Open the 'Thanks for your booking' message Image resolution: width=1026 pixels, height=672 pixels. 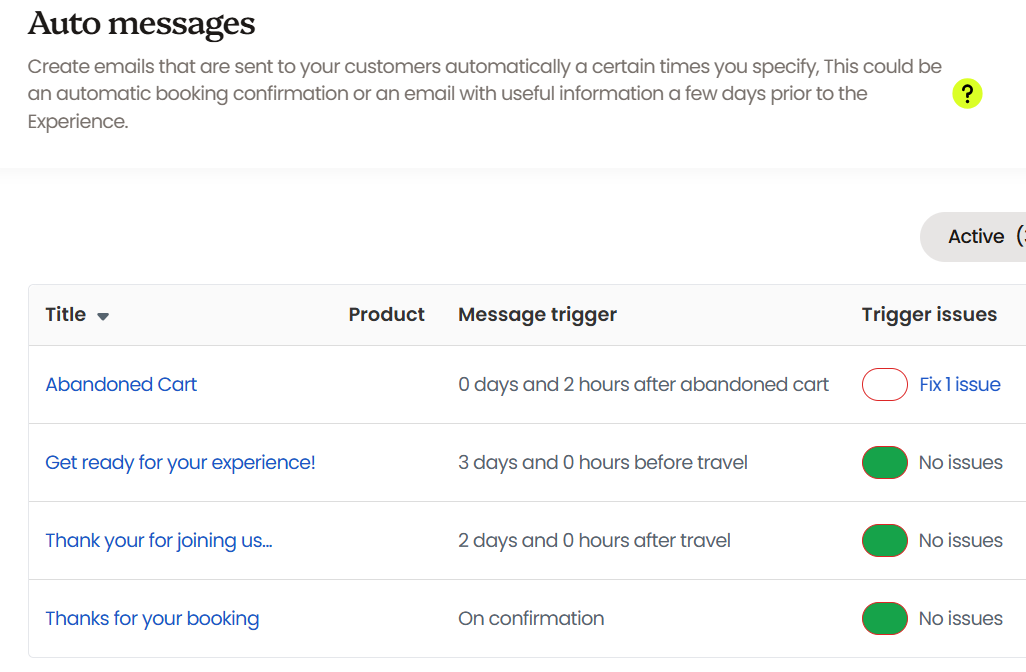(152, 619)
